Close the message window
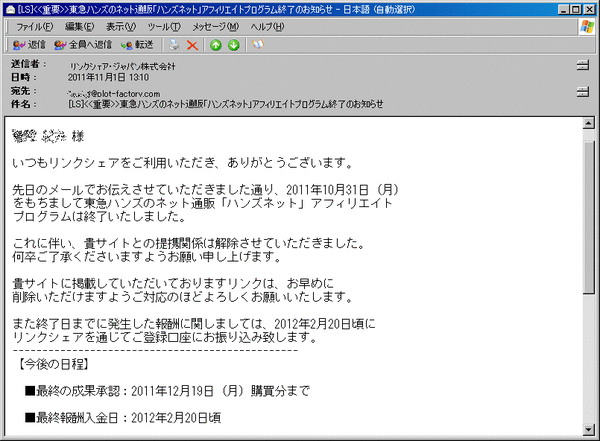 (x=589, y=10)
